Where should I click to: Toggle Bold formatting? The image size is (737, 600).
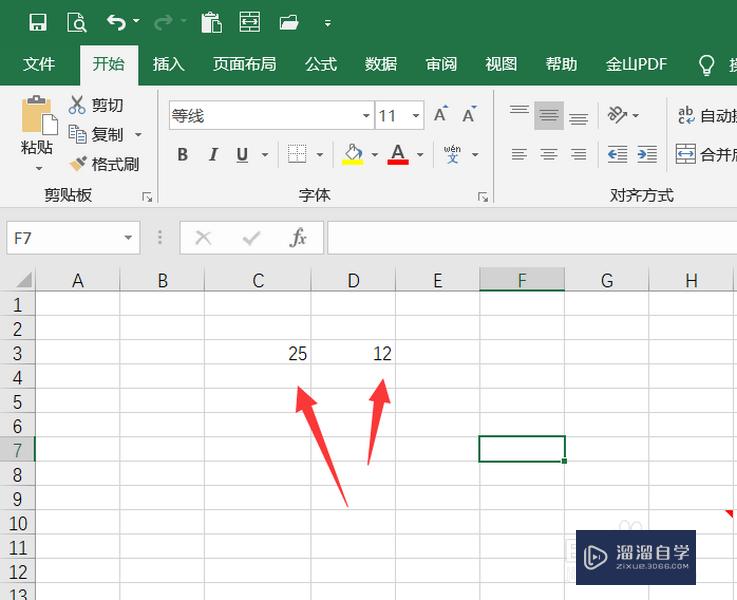coord(183,154)
